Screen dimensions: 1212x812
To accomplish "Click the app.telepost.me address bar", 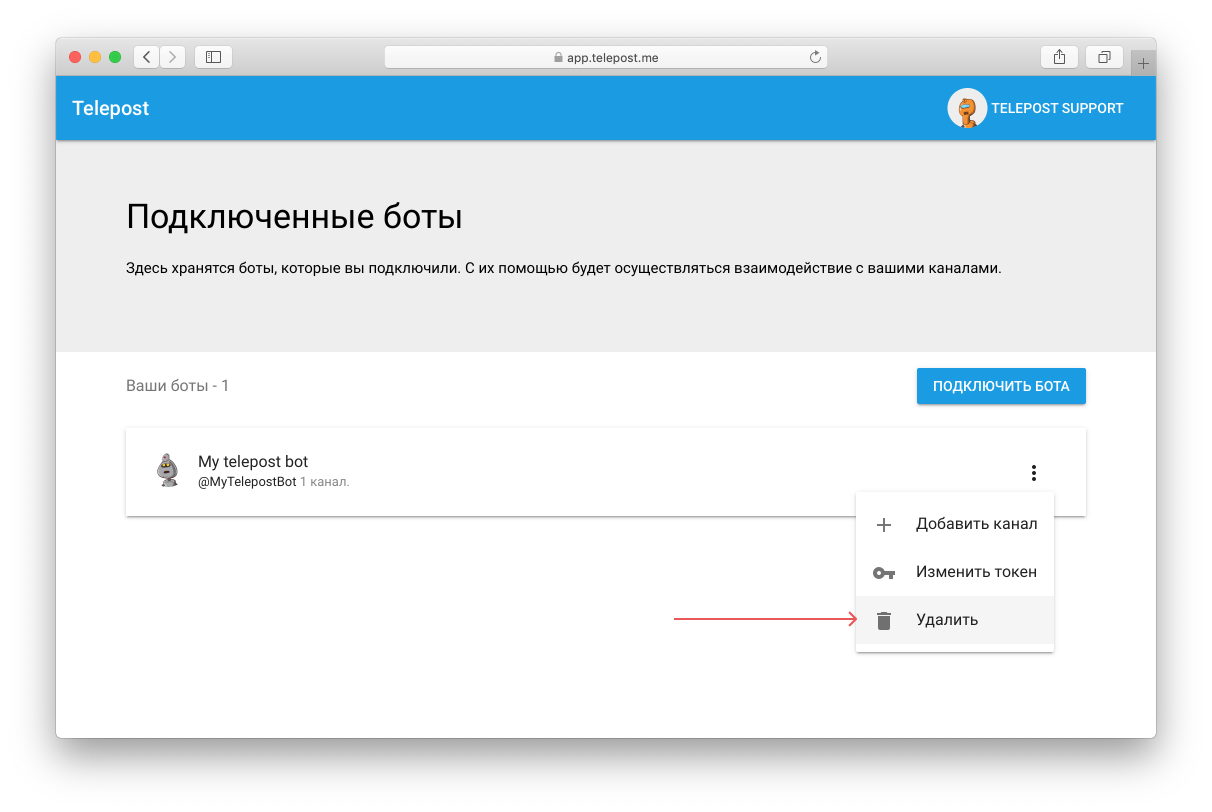I will [x=606, y=58].
